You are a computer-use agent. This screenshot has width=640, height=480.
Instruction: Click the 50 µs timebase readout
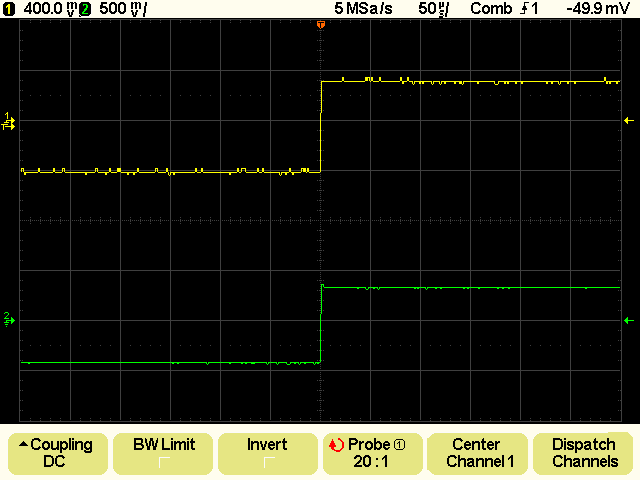pos(433,9)
